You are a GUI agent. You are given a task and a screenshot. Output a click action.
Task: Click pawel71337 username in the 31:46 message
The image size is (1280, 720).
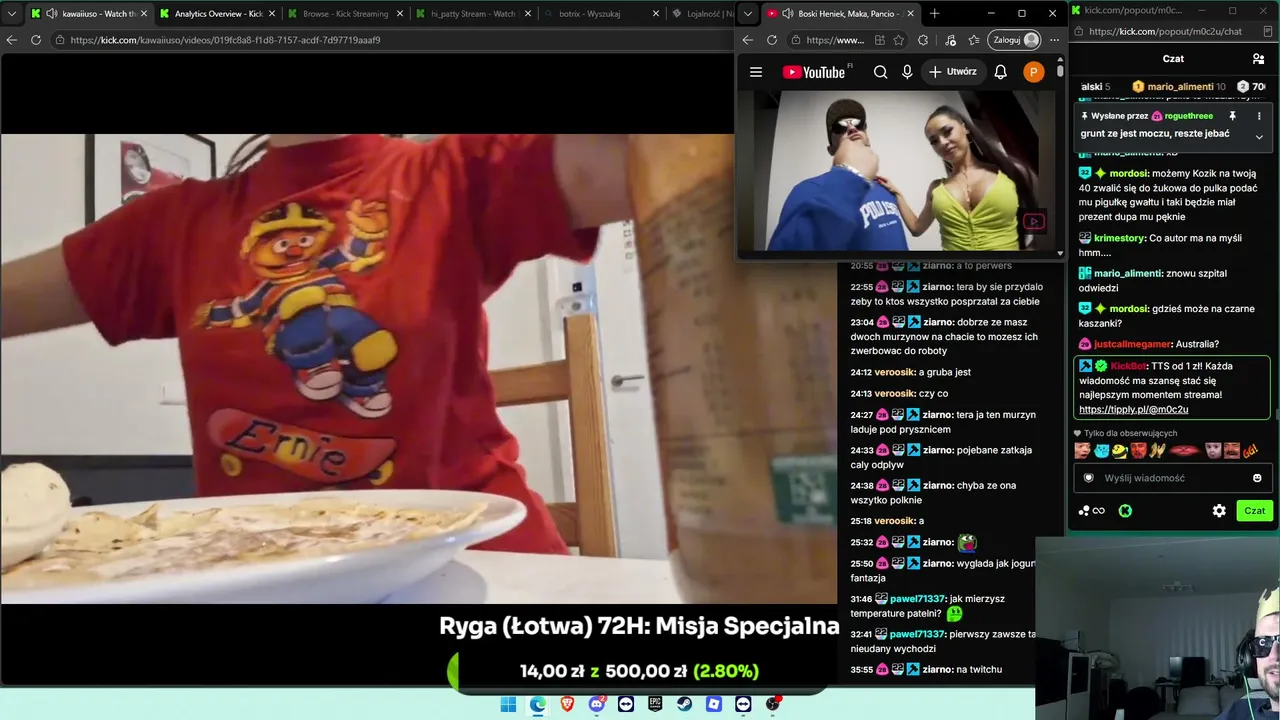pos(917,599)
